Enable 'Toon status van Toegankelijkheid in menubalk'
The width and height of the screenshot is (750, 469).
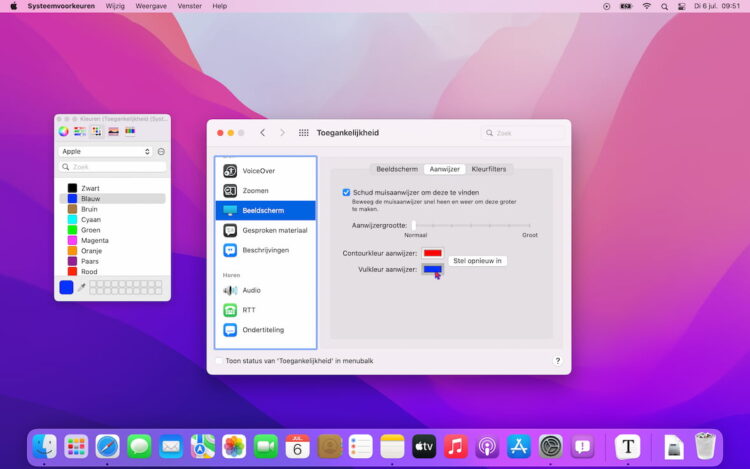pyautogui.click(x=220, y=360)
